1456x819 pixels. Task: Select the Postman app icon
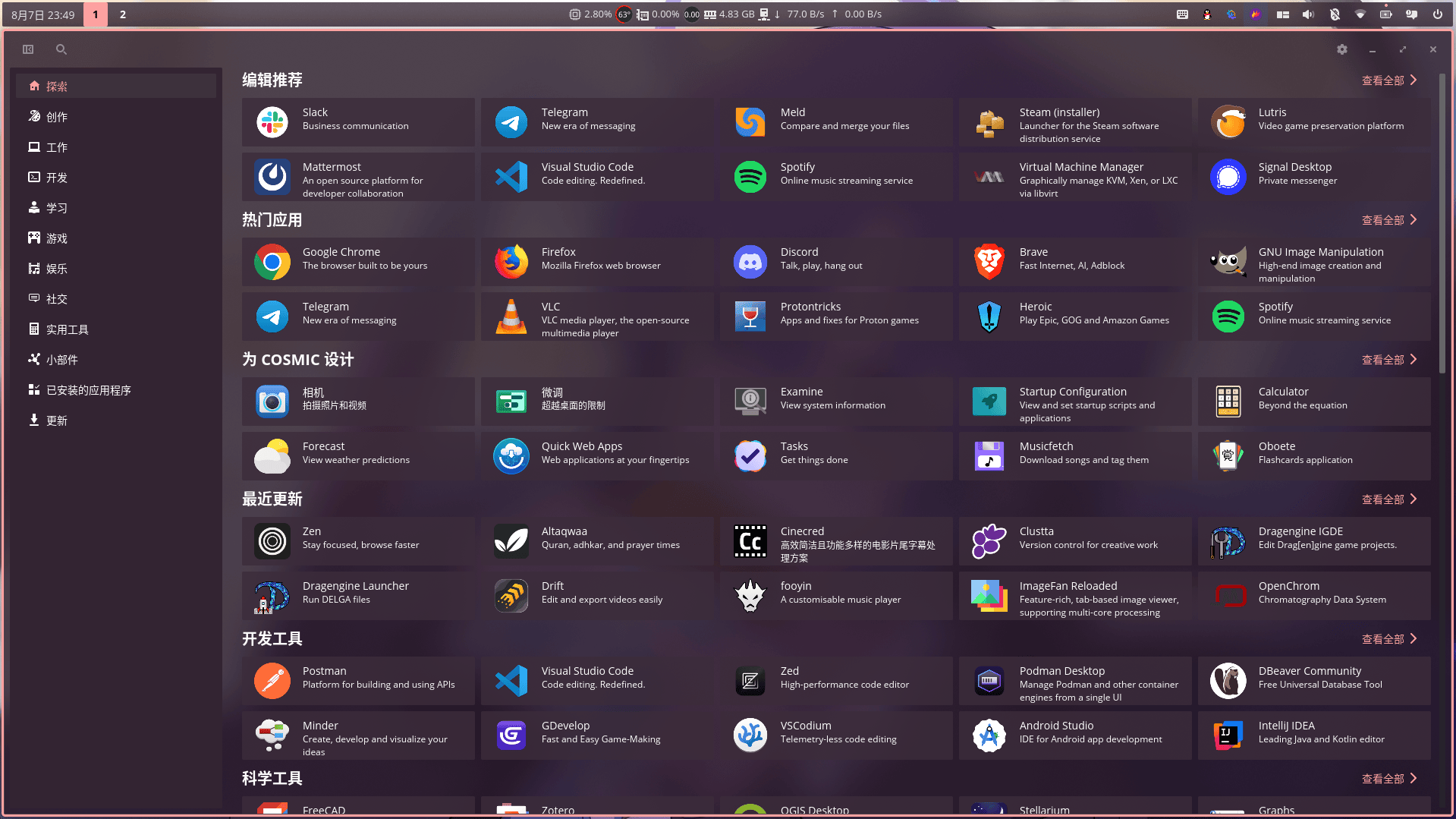pyautogui.click(x=272, y=681)
